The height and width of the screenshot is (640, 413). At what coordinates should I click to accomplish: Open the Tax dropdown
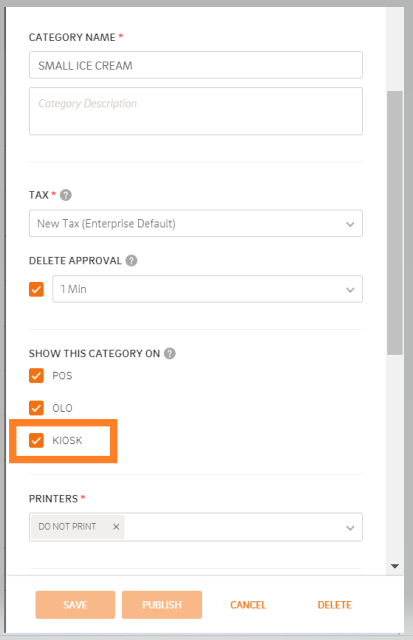[196, 223]
